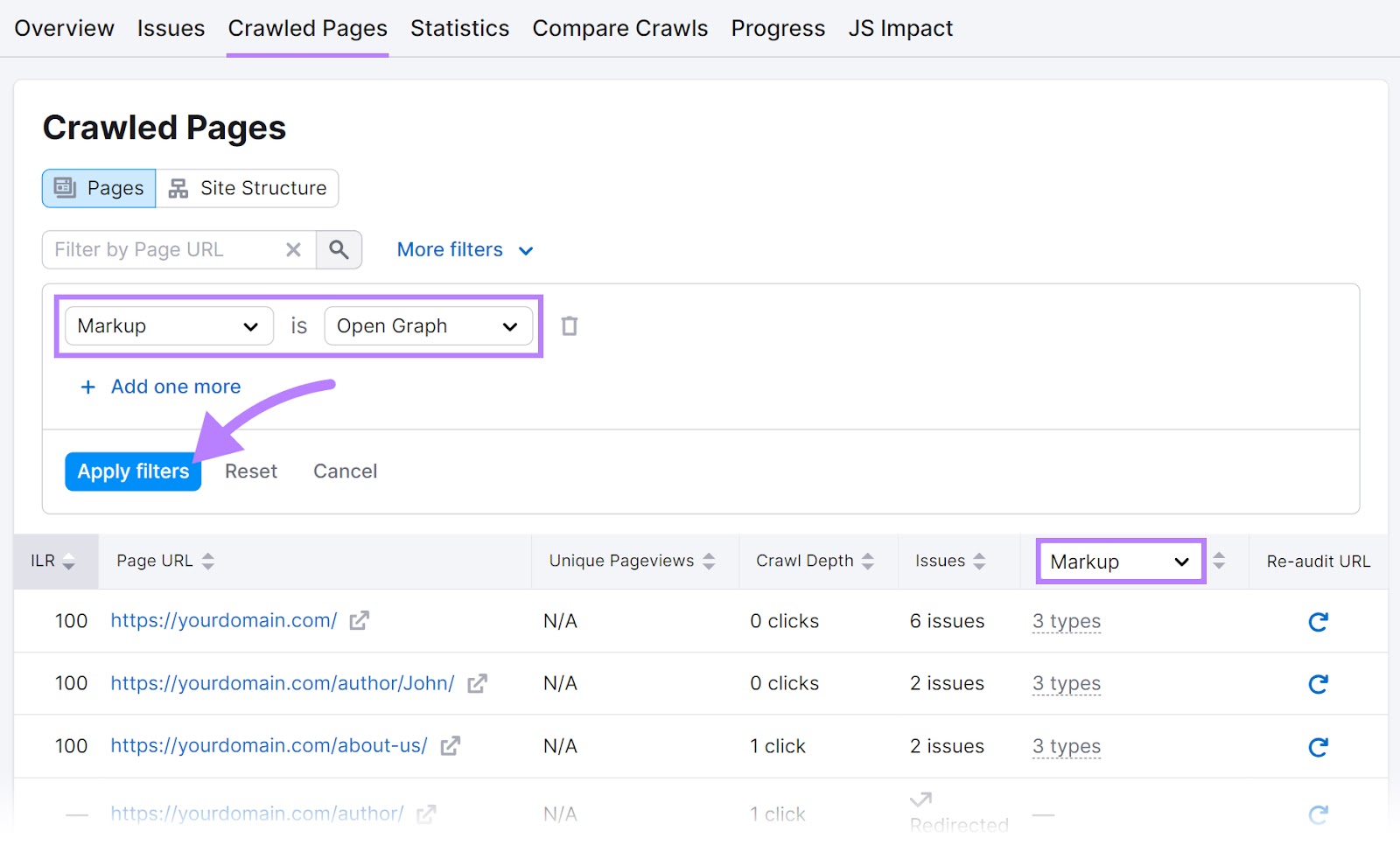The width and height of the screenshot is (1400, 845).
Task: Click the Site Structure icon
Action: (178, 187)
